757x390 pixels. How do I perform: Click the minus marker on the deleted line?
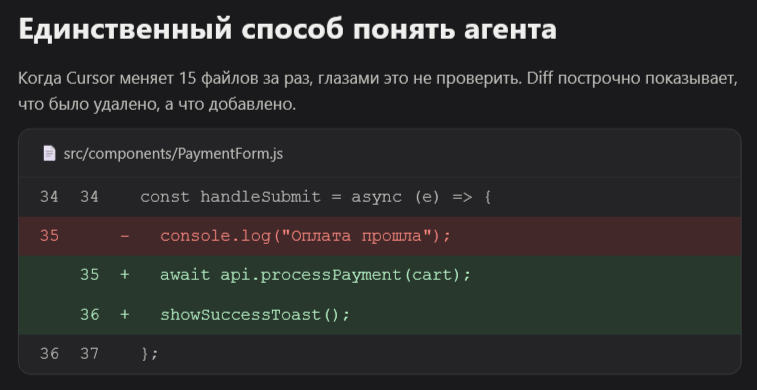pos(125,236)
